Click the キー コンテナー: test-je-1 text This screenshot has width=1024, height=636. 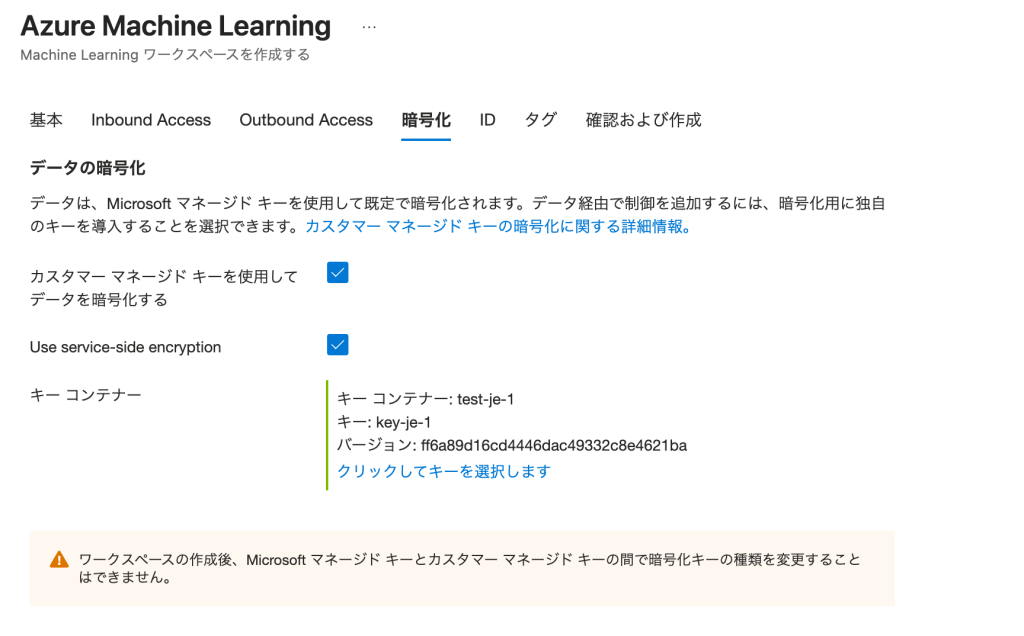point(426,399)
